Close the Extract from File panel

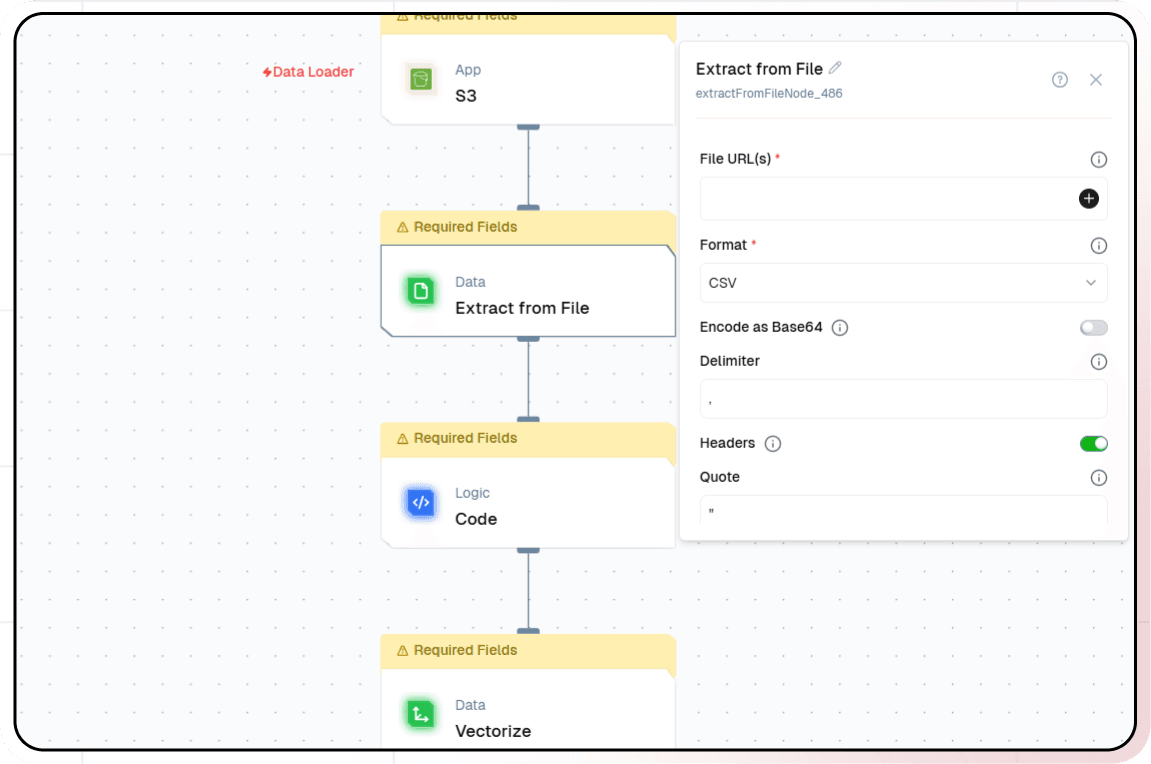coord(1096,80)
